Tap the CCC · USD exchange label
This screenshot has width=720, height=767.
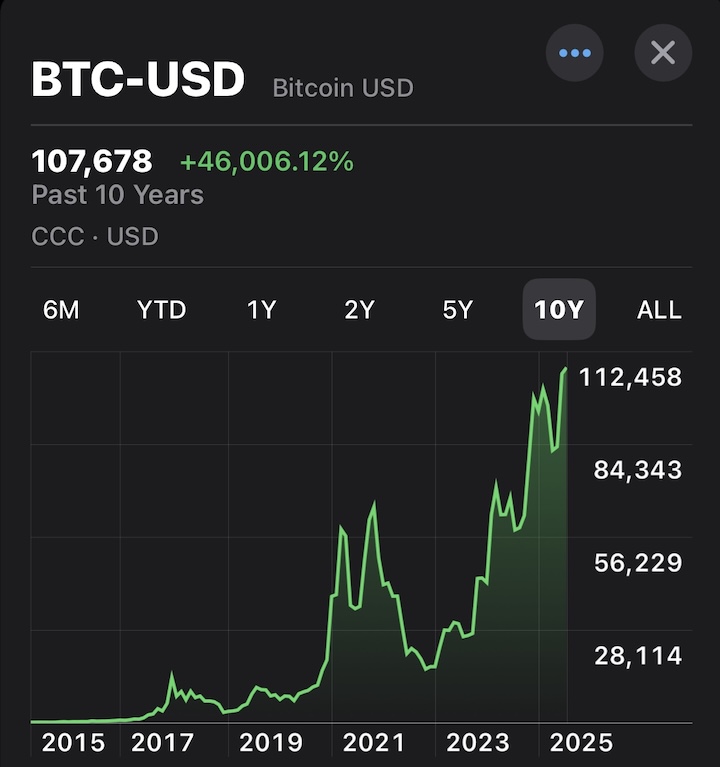tap(95, 237)
